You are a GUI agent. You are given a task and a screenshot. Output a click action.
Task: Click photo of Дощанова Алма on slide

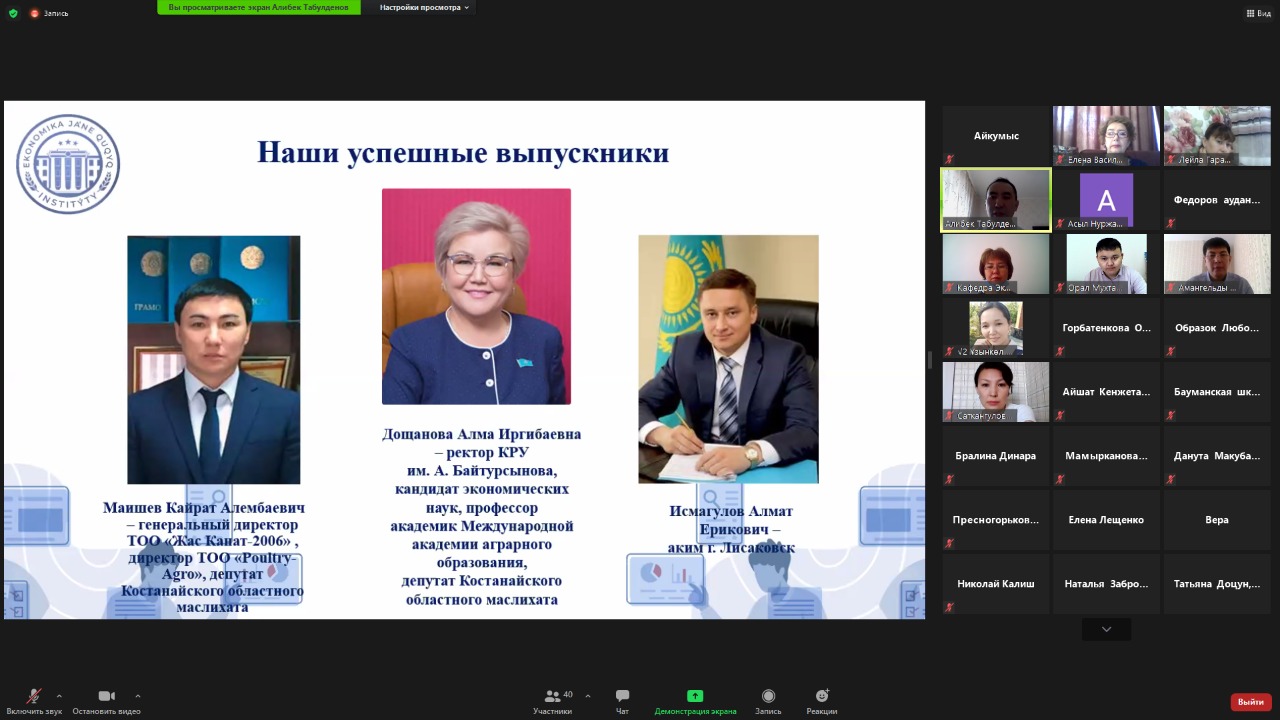click(x=476, y=296)
